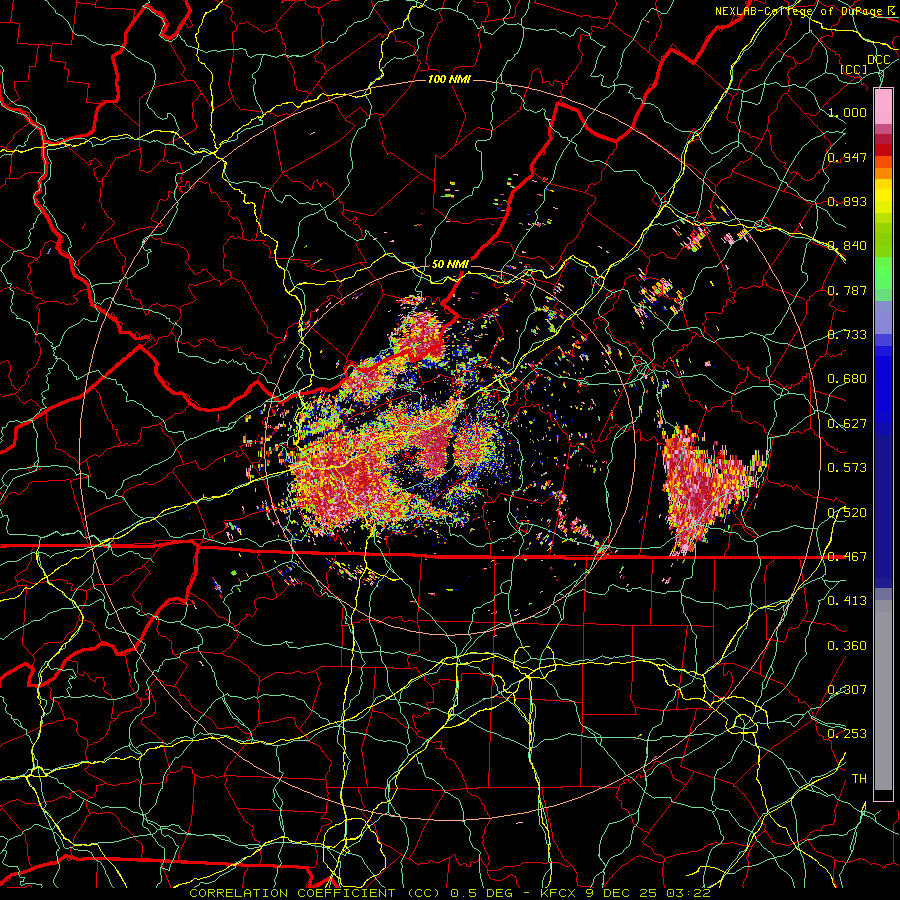Click the [CC] units label
The height and width of the screenshot is (900, 900).
(x=854, y=69)
